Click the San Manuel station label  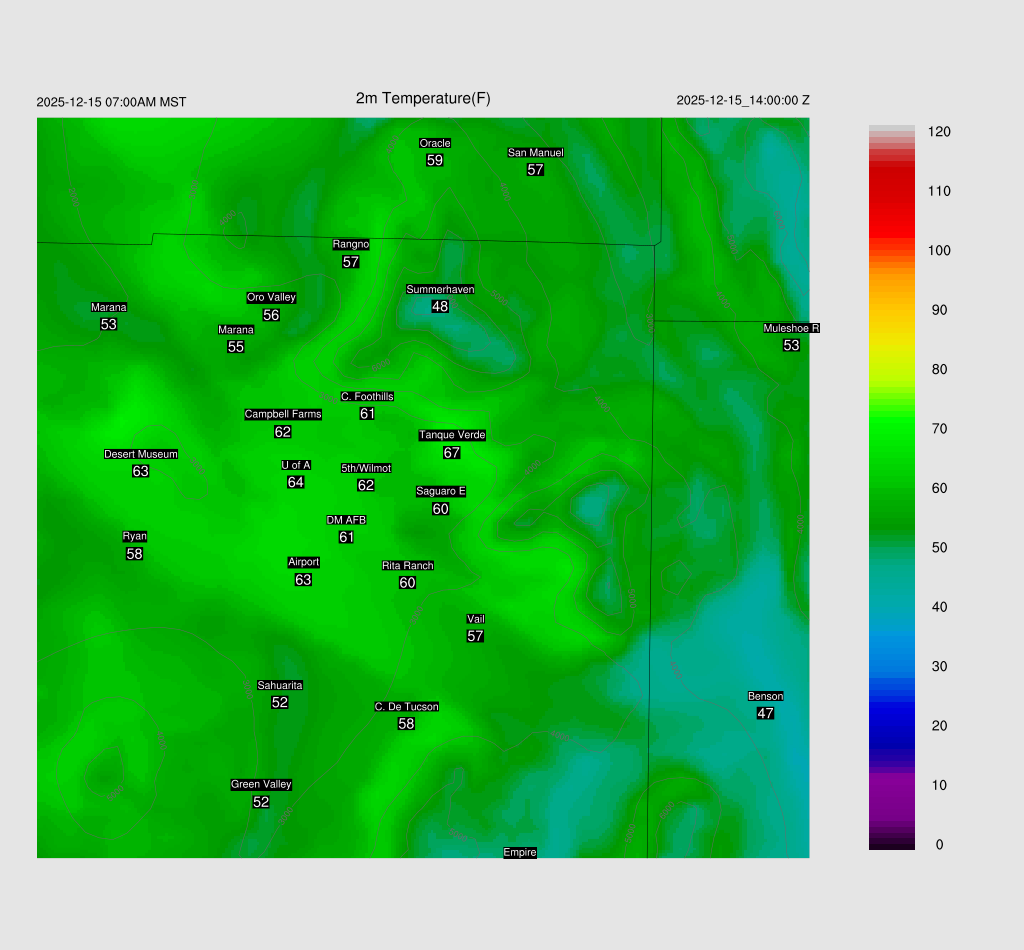[x=535, y=152]
